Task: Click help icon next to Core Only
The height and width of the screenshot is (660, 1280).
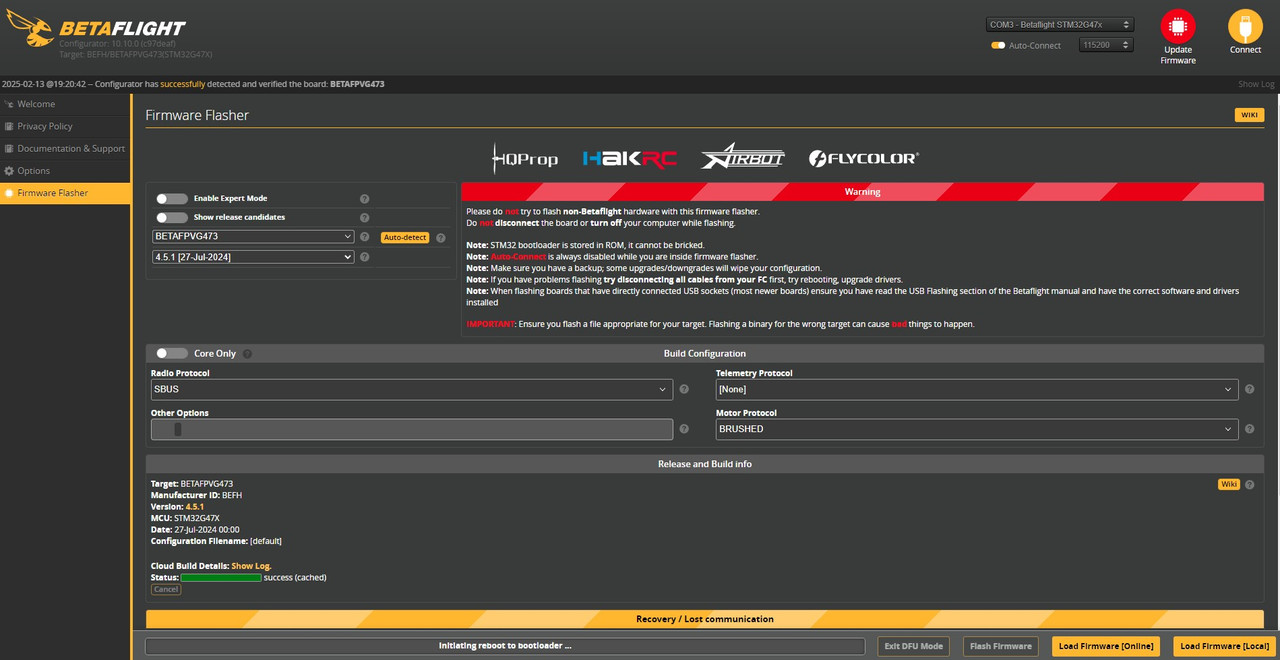Action: pyautogui.click(x=247, y=354)
